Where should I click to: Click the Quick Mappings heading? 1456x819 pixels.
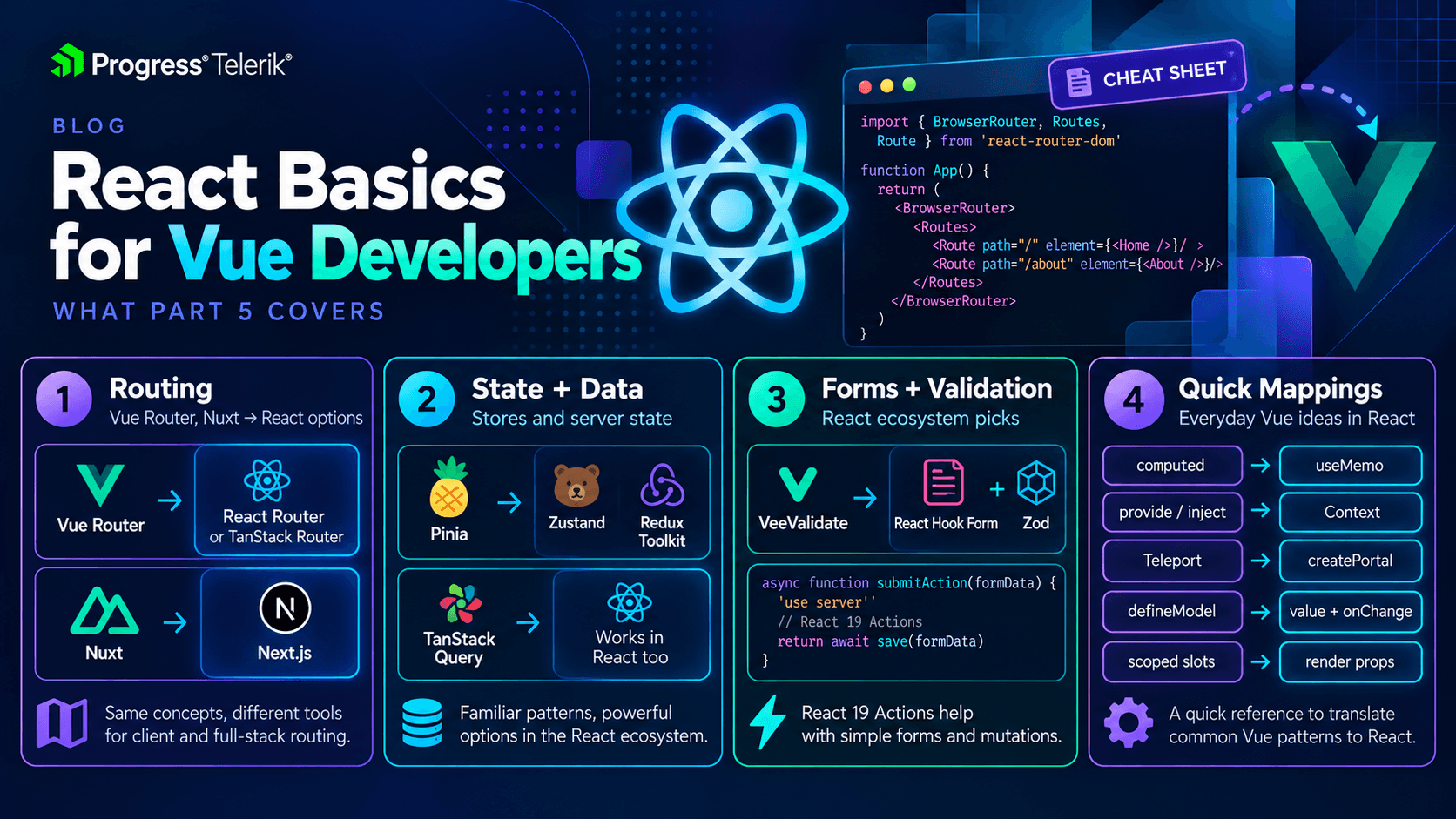[1280, 388]
